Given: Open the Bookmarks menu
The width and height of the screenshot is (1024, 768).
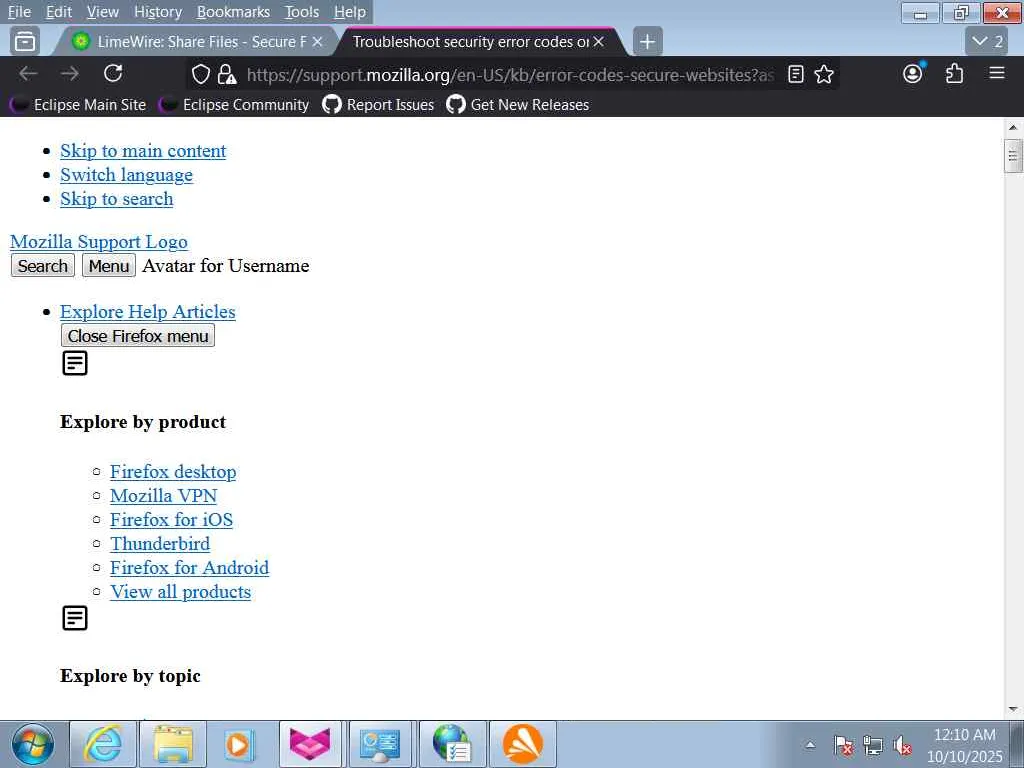Looking at the screenshot, I should [x=233, y=12].
